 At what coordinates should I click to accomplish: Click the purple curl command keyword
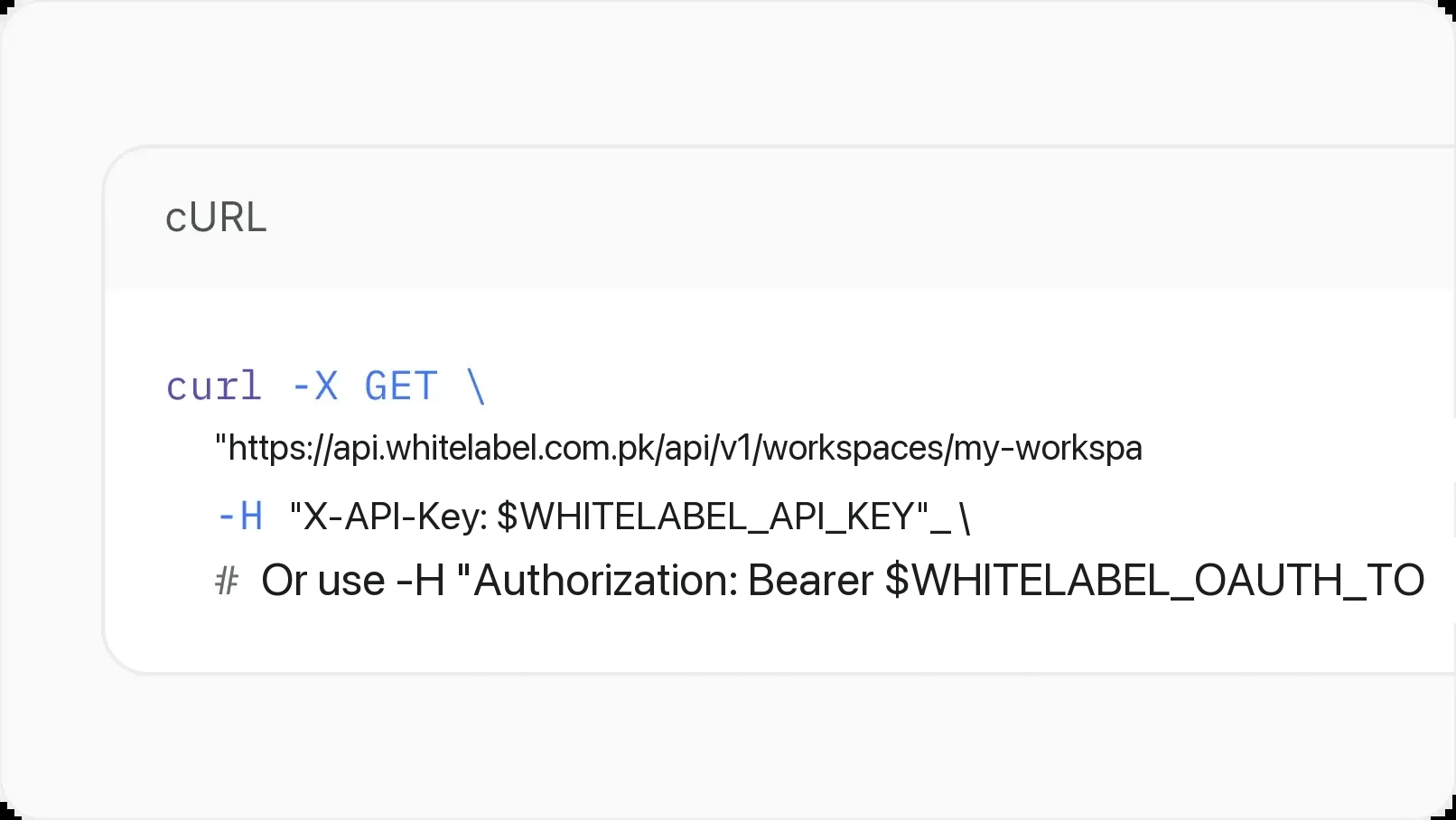click(x=214, y=387)
